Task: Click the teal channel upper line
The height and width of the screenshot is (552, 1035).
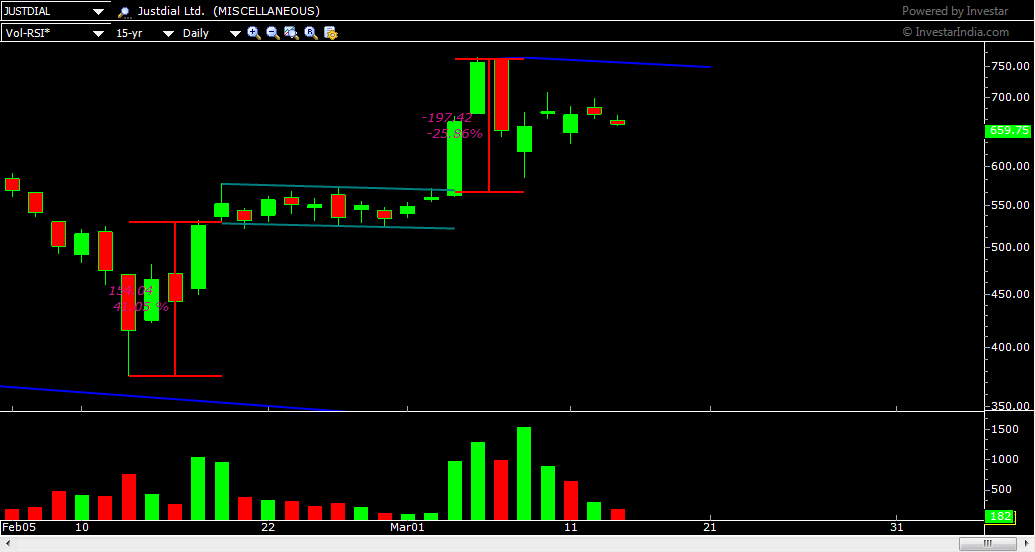Action: point(338,187)
